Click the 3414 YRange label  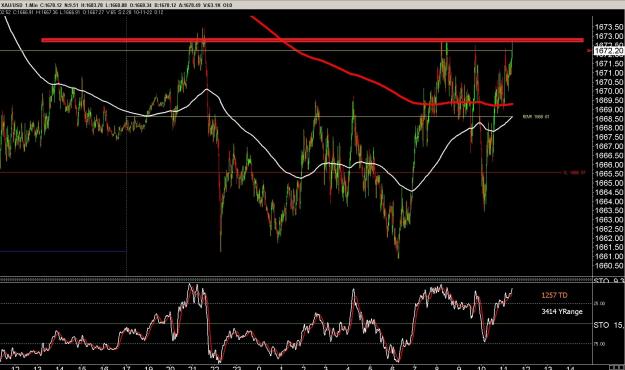[x=562, y=311]
